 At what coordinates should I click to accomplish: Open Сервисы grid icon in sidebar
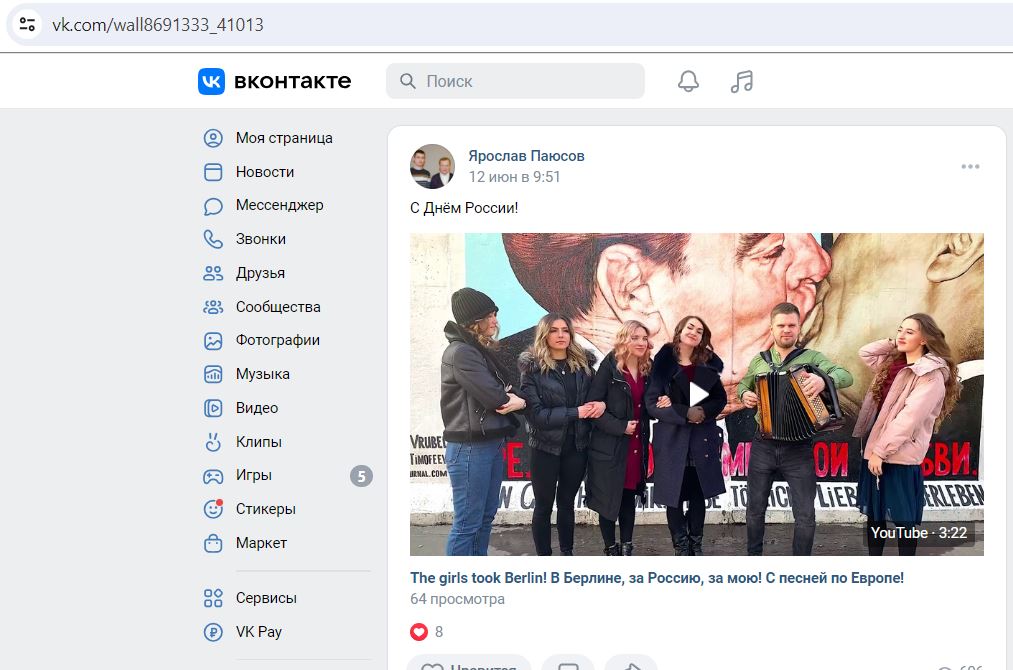tap(213, 598)
